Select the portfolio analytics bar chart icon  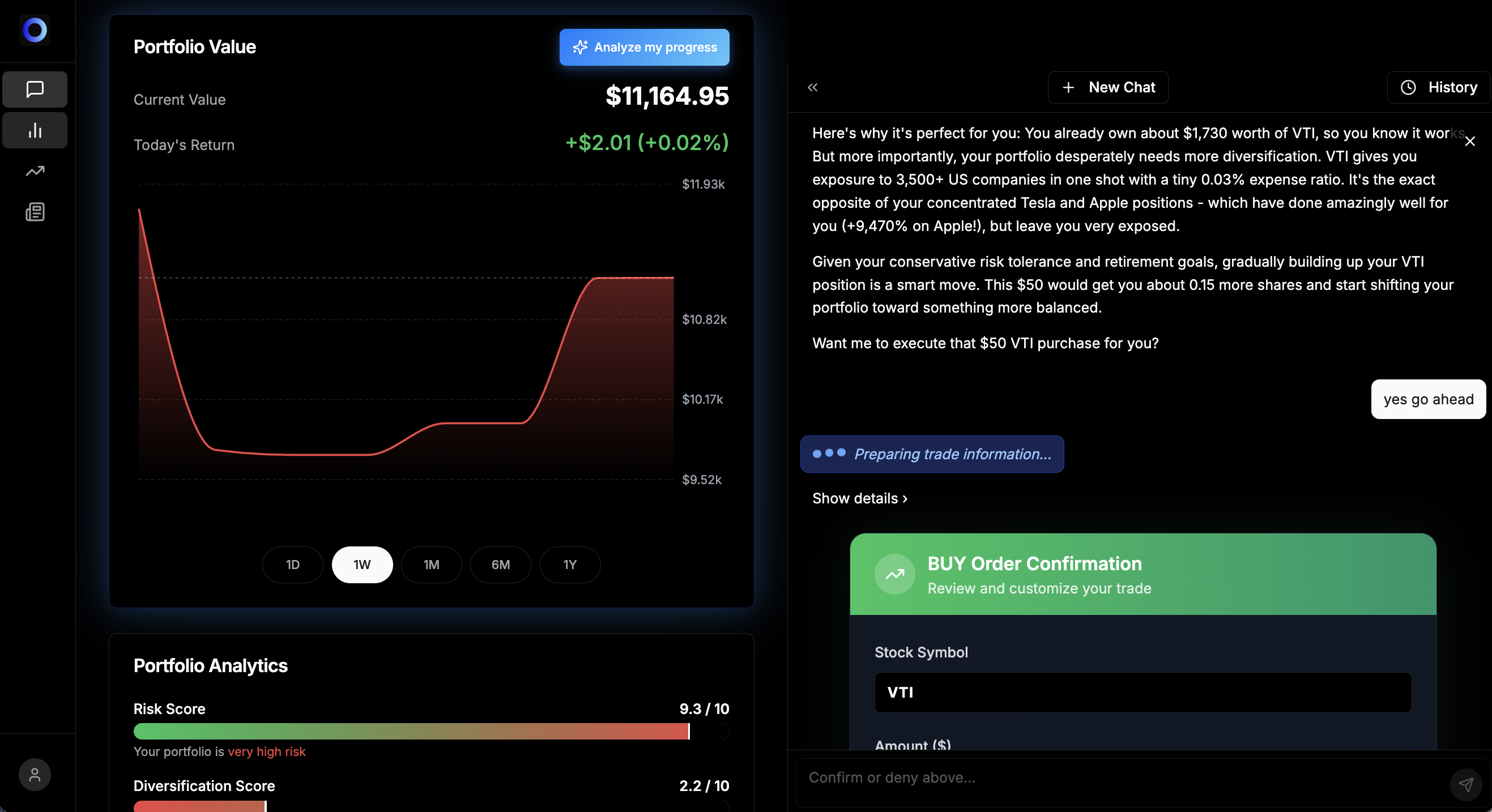[34, 130]
